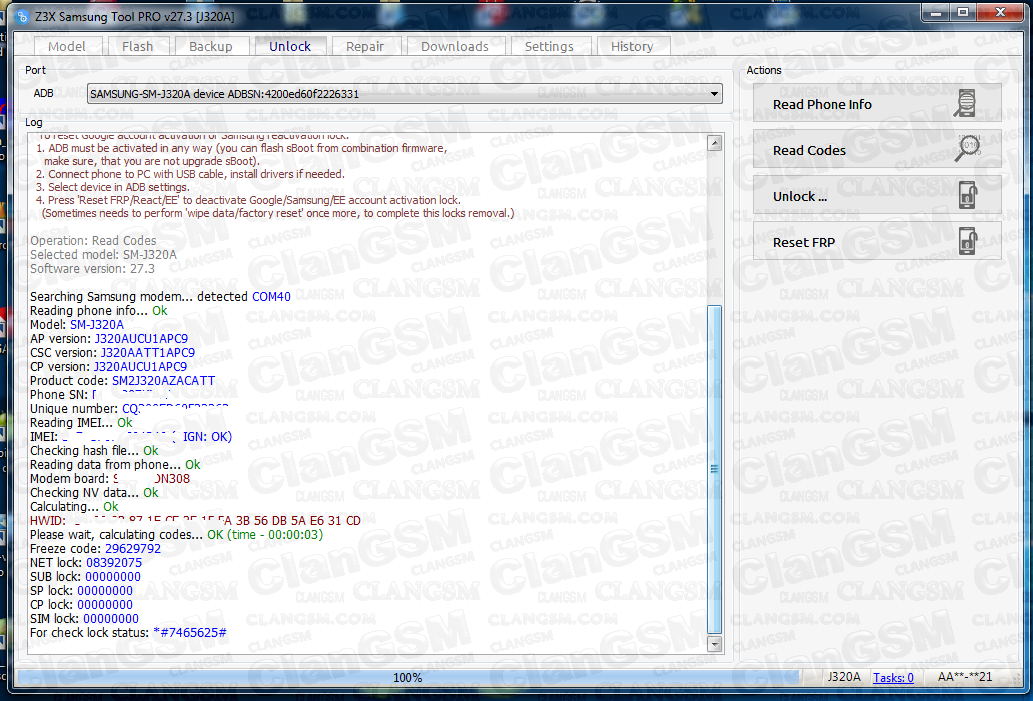Click the detected port COM40 text
Screen dimensions: 1033x701
tap(271, 296)
